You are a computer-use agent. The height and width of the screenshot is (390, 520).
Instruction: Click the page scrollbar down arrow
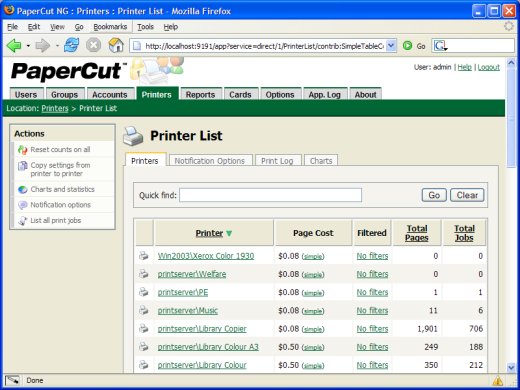coord(511,367)
